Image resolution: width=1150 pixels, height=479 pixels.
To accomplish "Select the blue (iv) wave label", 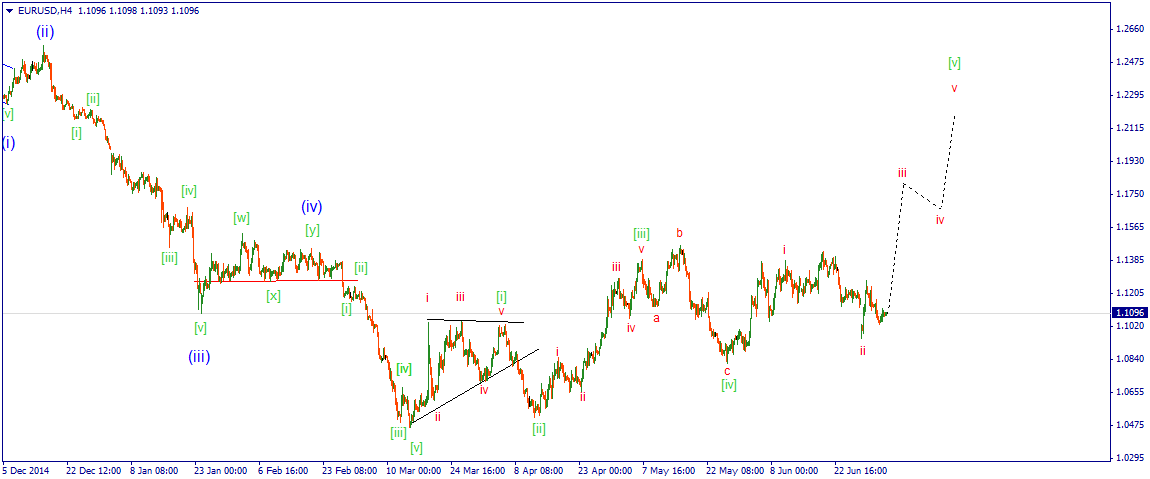I will tap(311, 206).
